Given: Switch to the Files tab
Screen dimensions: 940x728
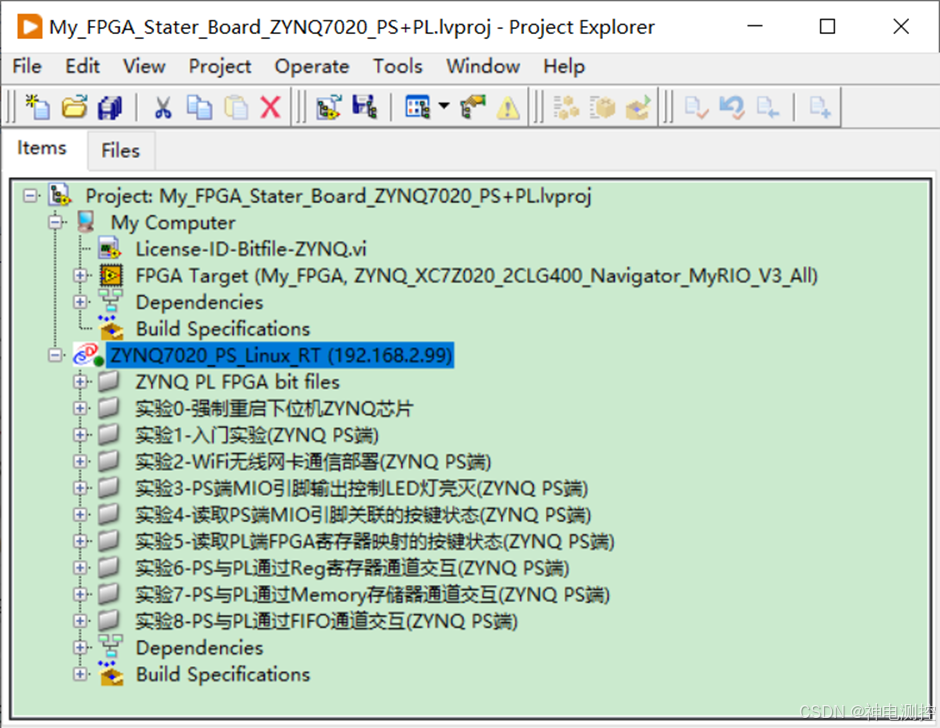Looking at the screenshot, I should coord(120,151).
